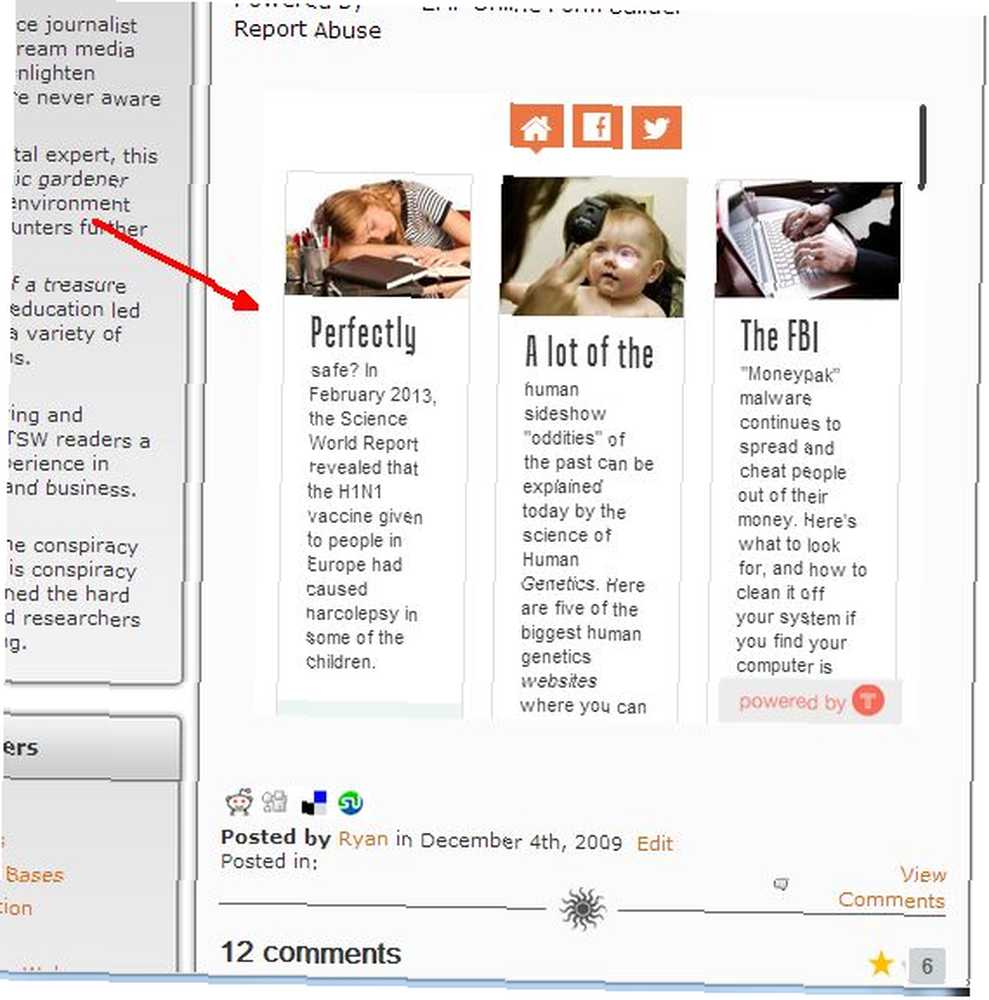
Task: Click the Twitter bird icon
Action: coord(656,128)
